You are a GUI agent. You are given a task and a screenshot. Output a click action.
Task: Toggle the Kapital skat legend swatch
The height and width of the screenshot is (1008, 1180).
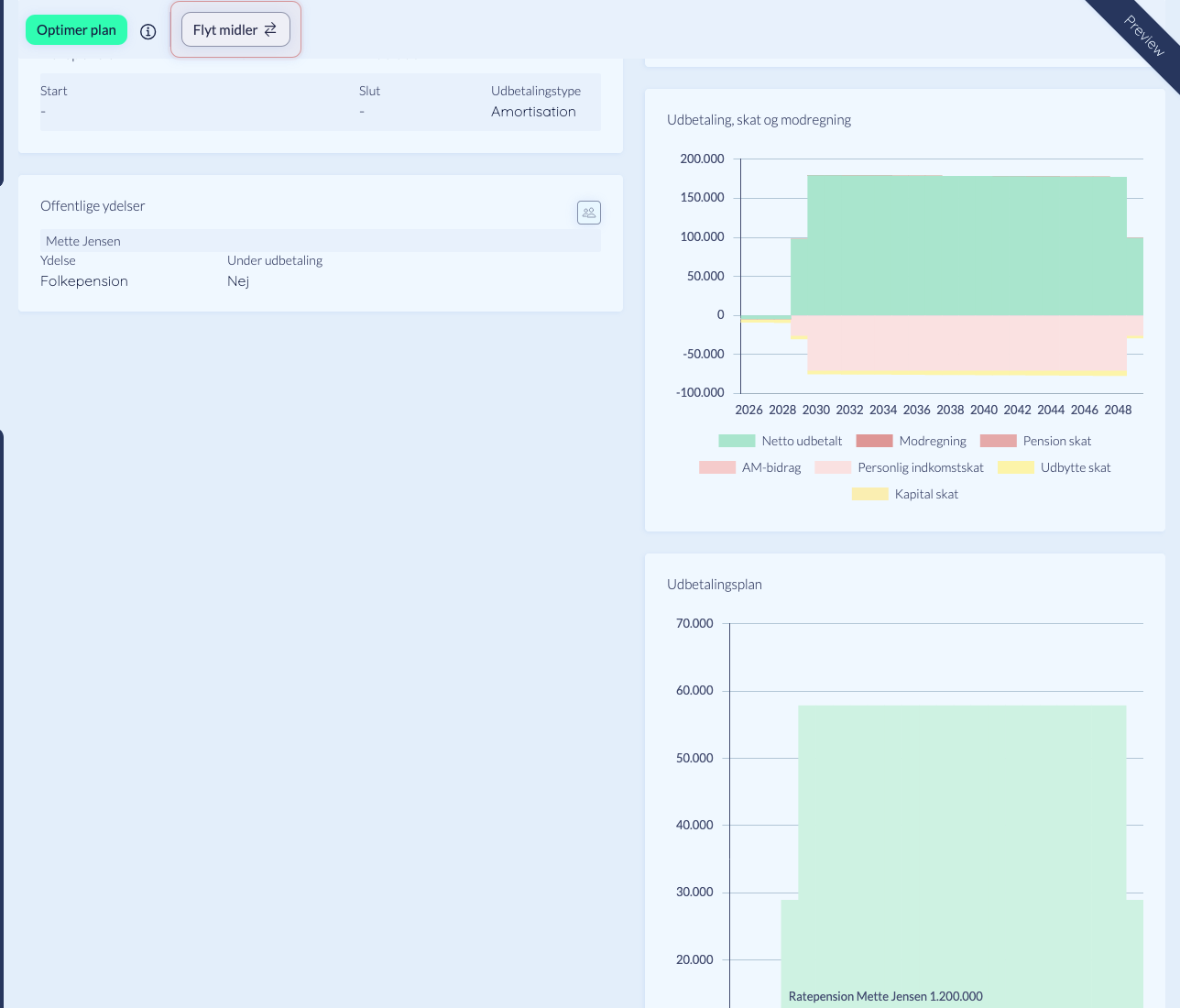[869, 494]
